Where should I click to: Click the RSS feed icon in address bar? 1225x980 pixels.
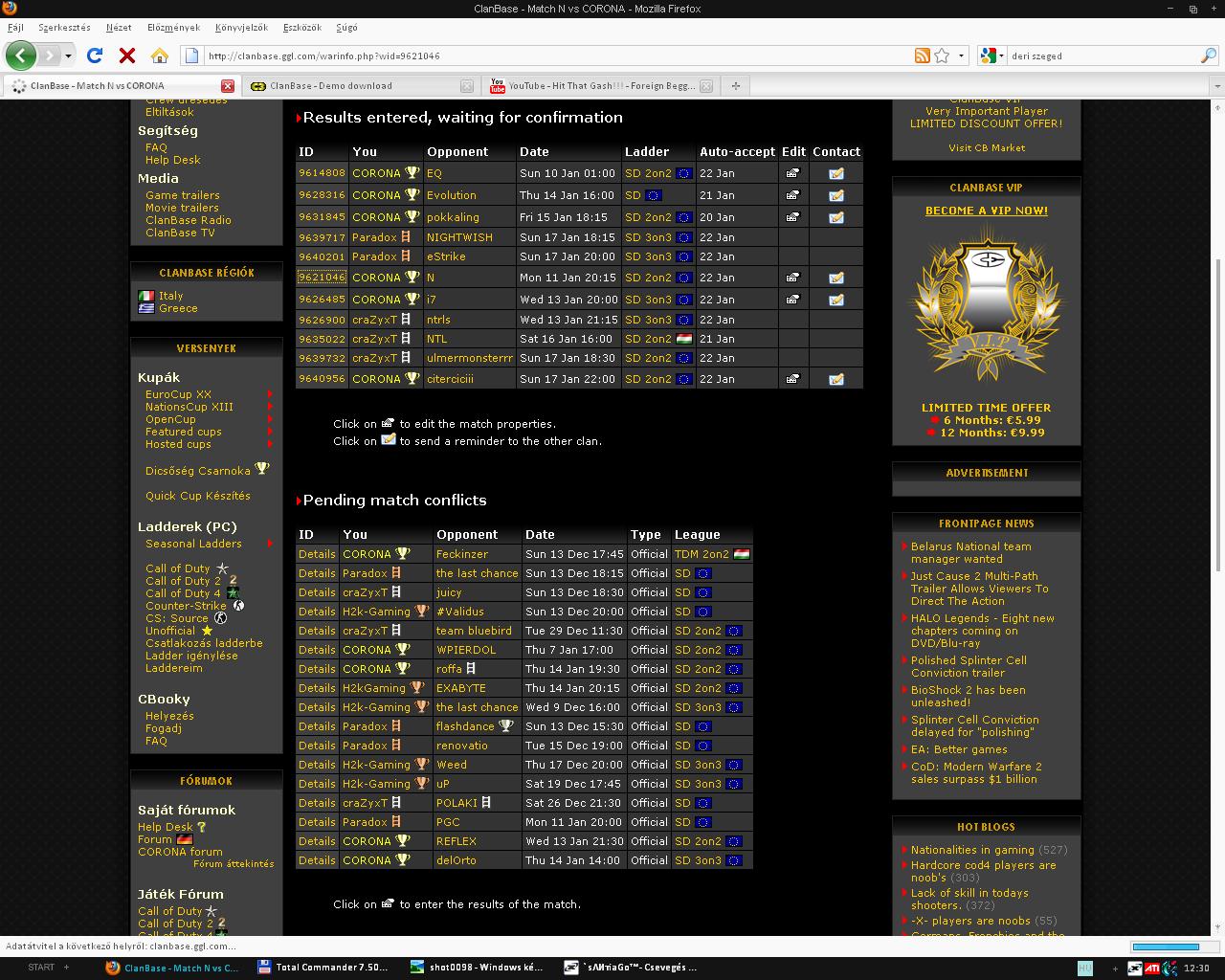point(922,56)
